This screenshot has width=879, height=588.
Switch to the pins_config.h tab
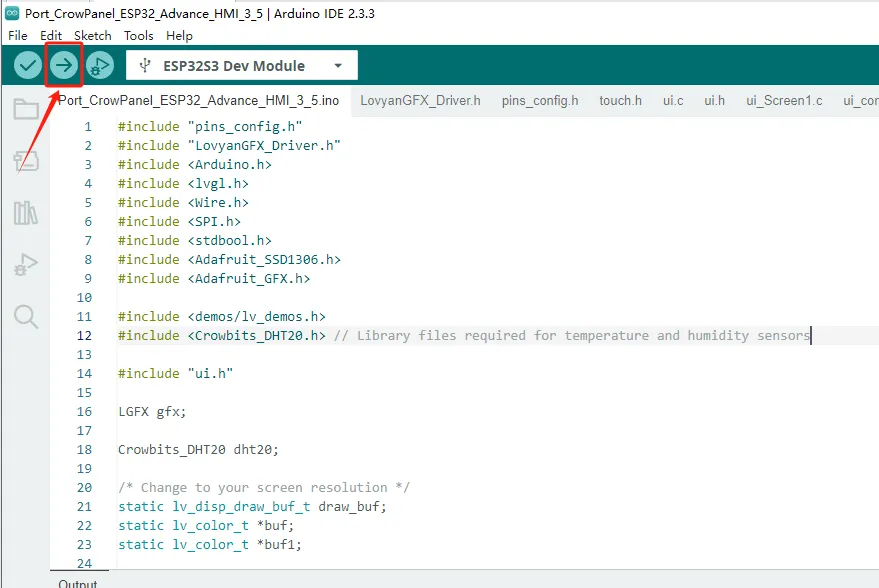point(540,100)
